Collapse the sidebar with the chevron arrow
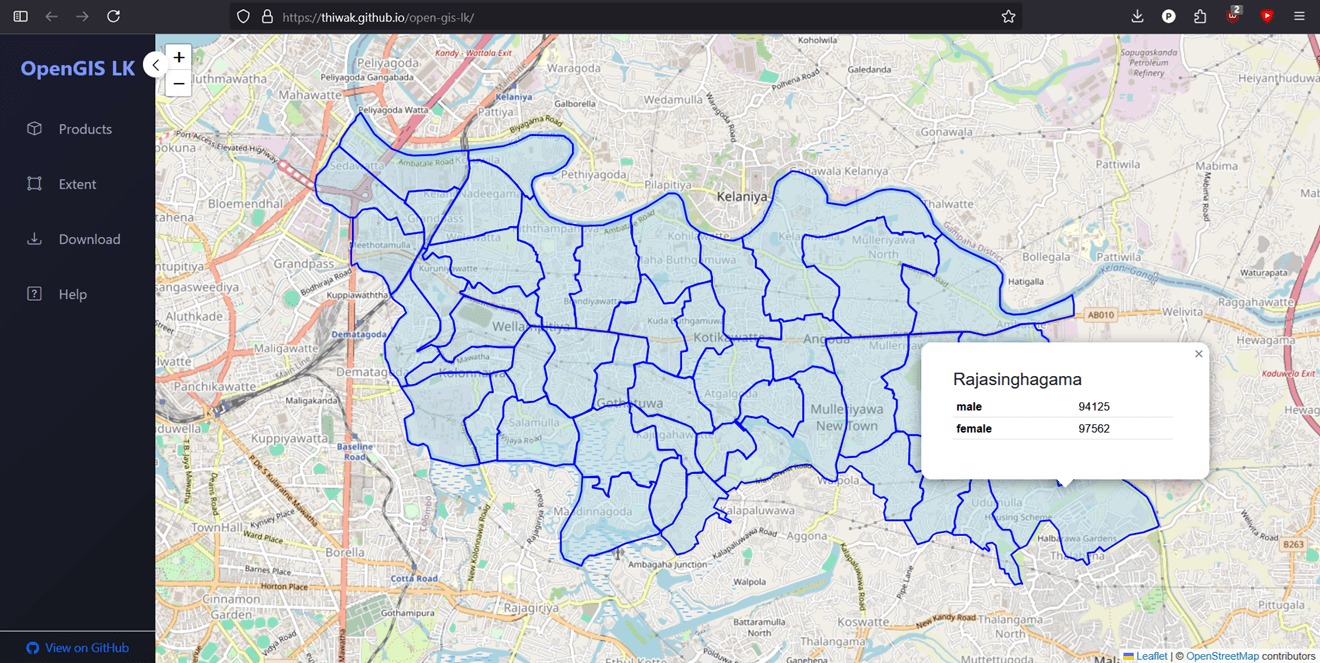The image size is (1320, 663). 156,64
